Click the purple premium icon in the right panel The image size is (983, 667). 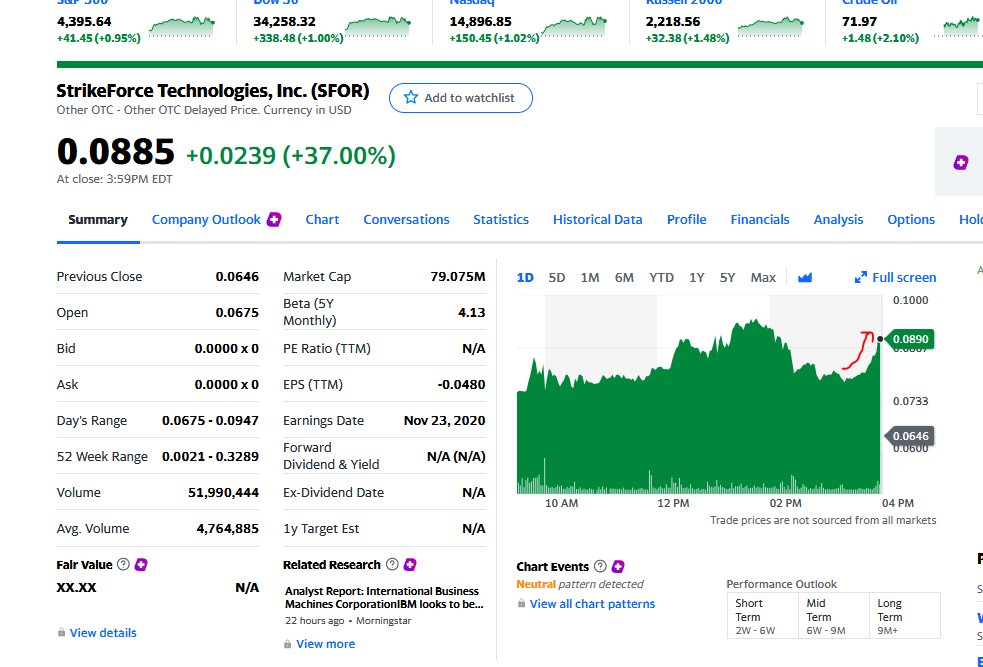[x=960, y=163]
